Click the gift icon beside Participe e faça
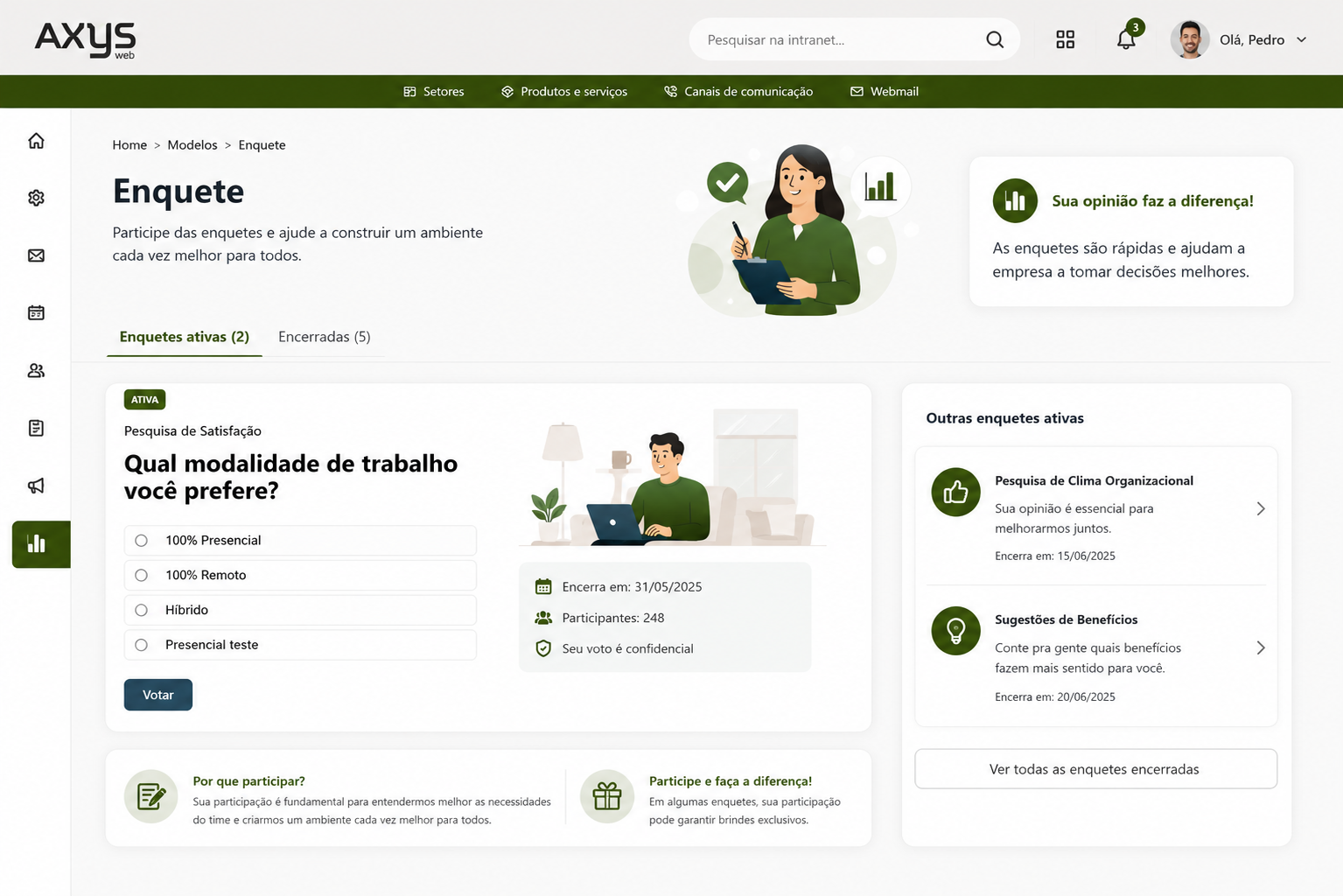Image resolution: width=1343 pixels, height=896 pixels. tap(607, 796)
